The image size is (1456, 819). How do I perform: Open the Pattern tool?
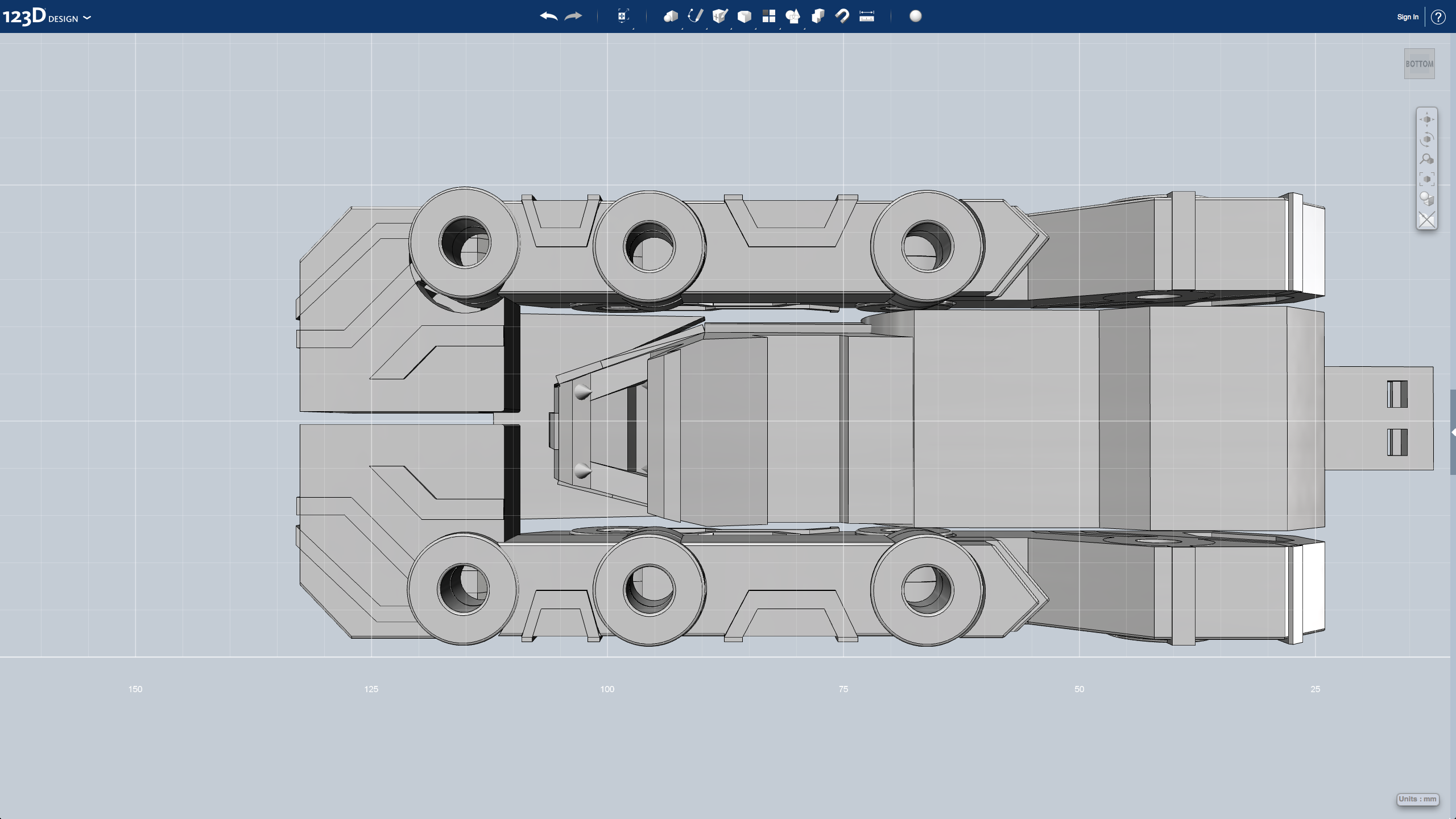pos(769,16)
